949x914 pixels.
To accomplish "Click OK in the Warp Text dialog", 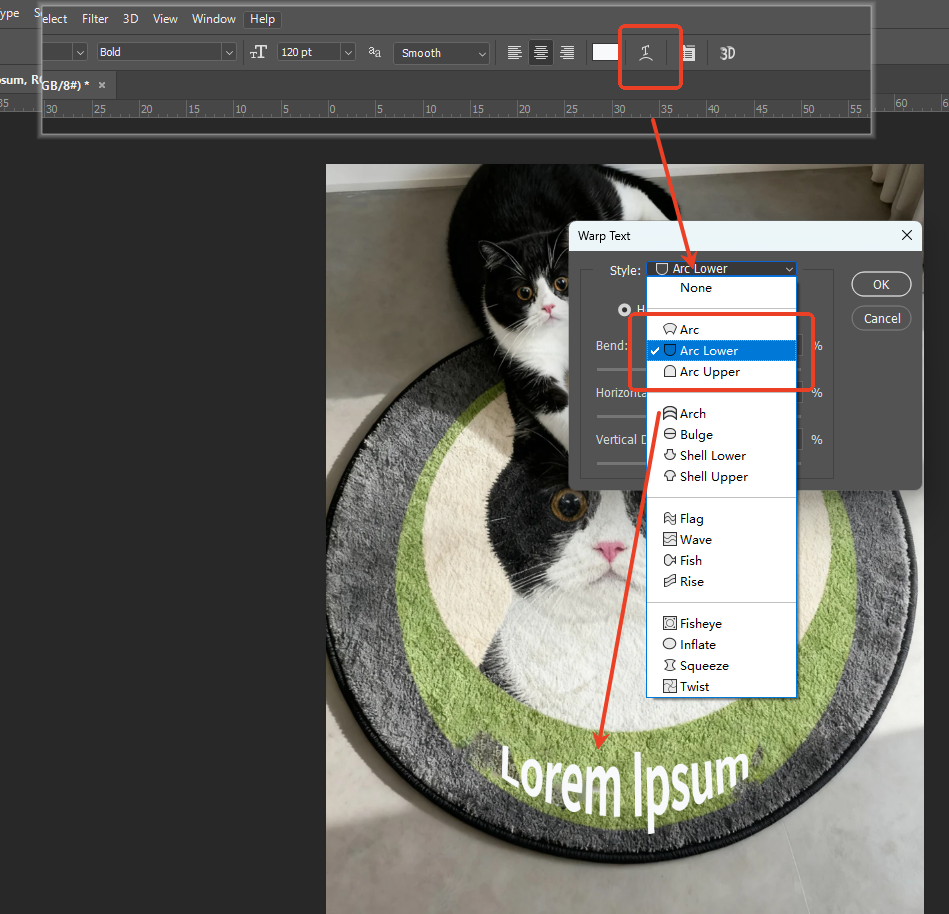I will (880, 284).
